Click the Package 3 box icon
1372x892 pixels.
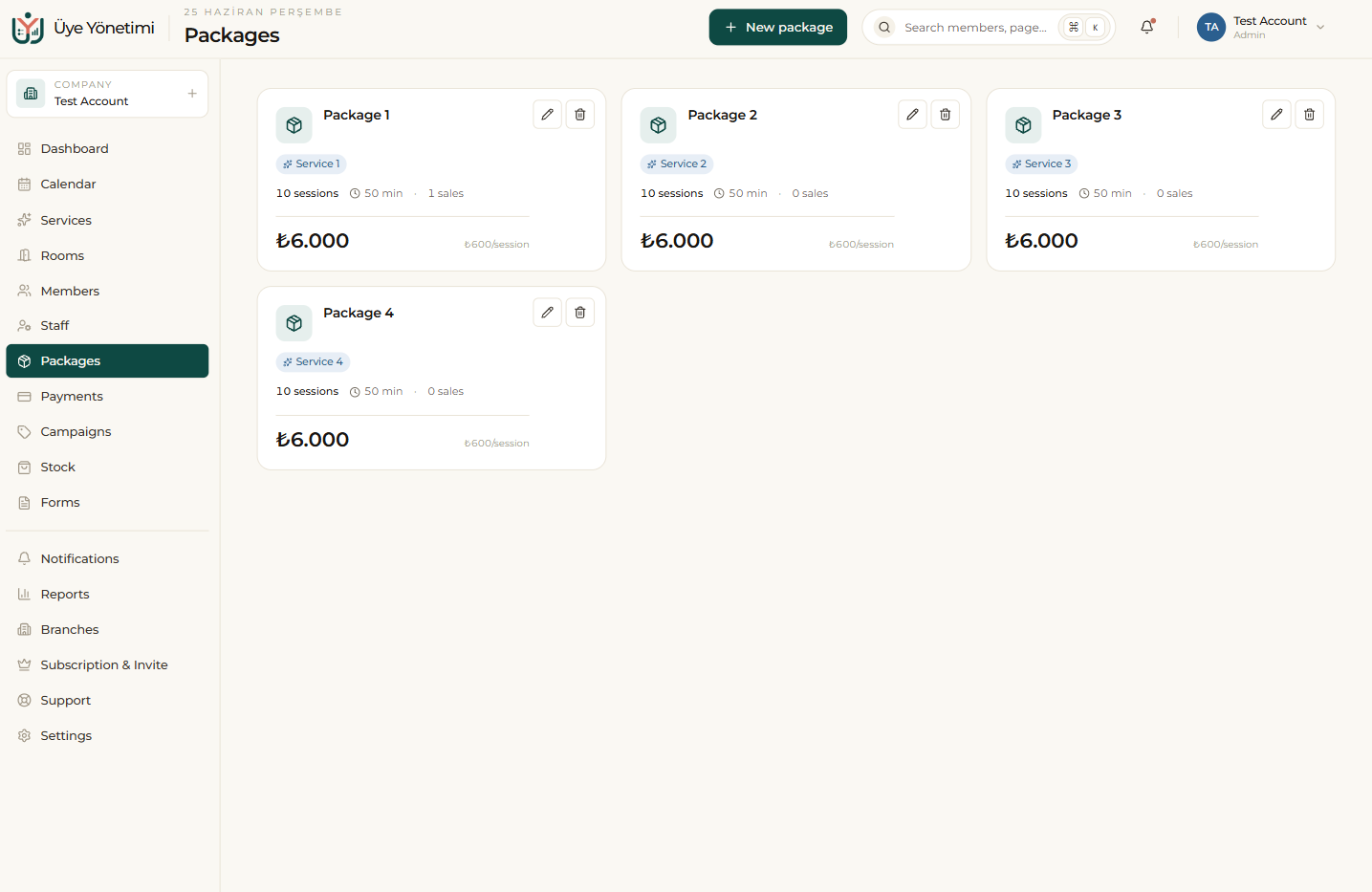pos(1023,125)
